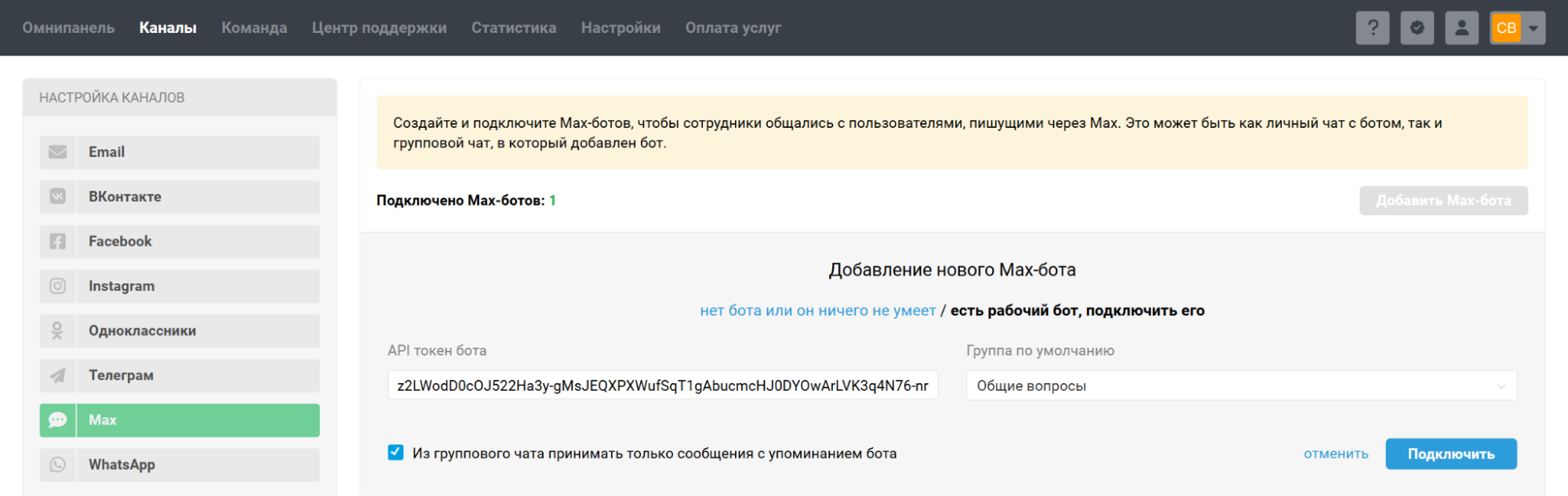Click the 'нет бота или он ничего не умеет' link
This screenshot has width=1568, height=496.
817,311
